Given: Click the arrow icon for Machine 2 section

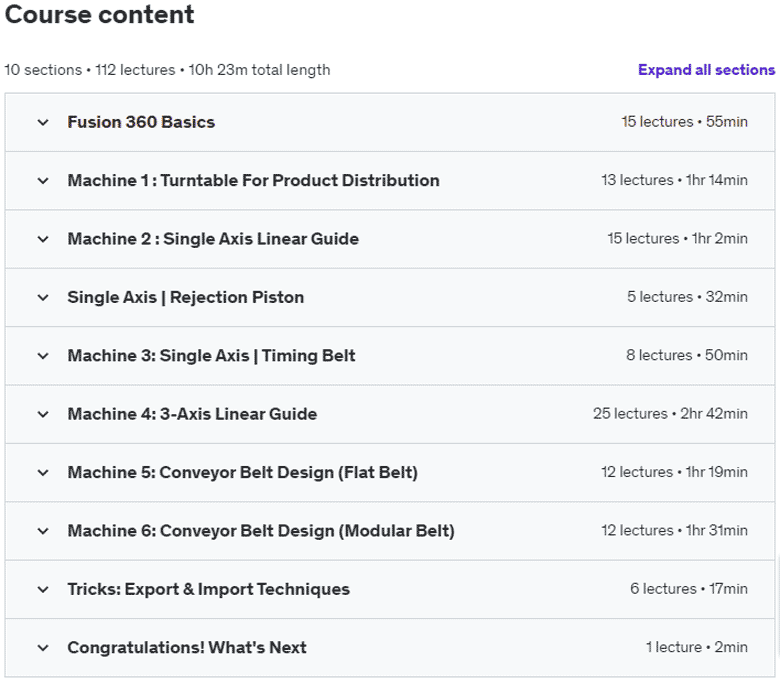Looking at the screenshot, I should (x=42, y=239).
